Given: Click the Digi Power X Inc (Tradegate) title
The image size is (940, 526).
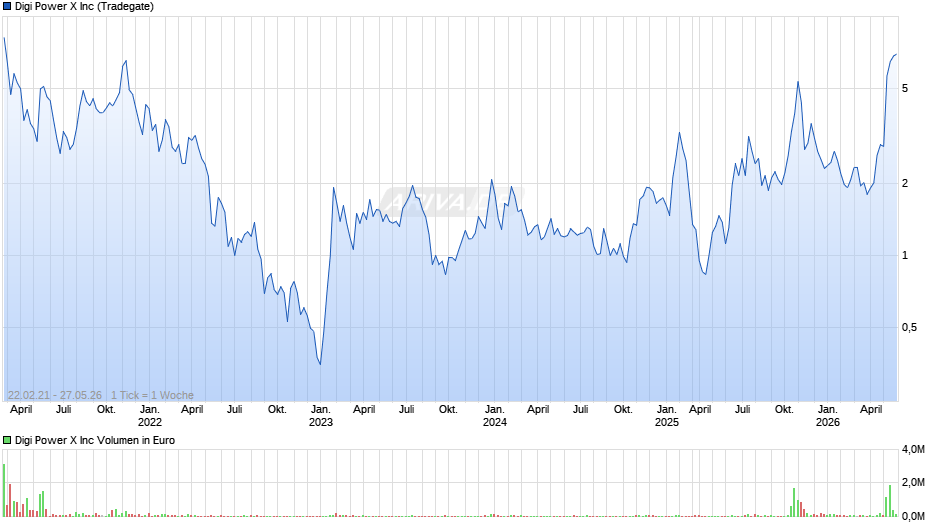Looking at the screenshot, I should pyautogui.click(x=84, y=7).
